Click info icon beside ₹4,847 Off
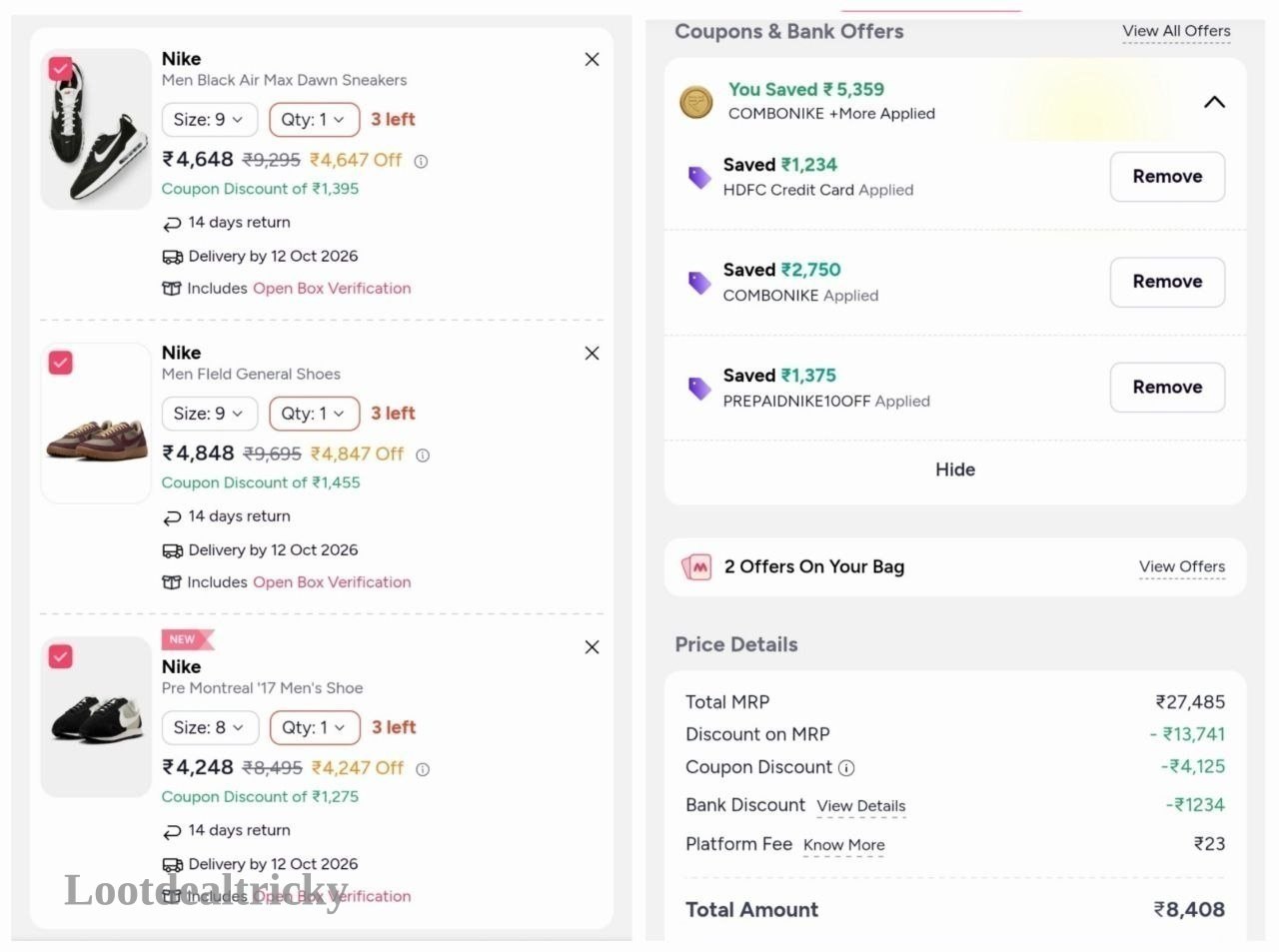 click(423, 456)
